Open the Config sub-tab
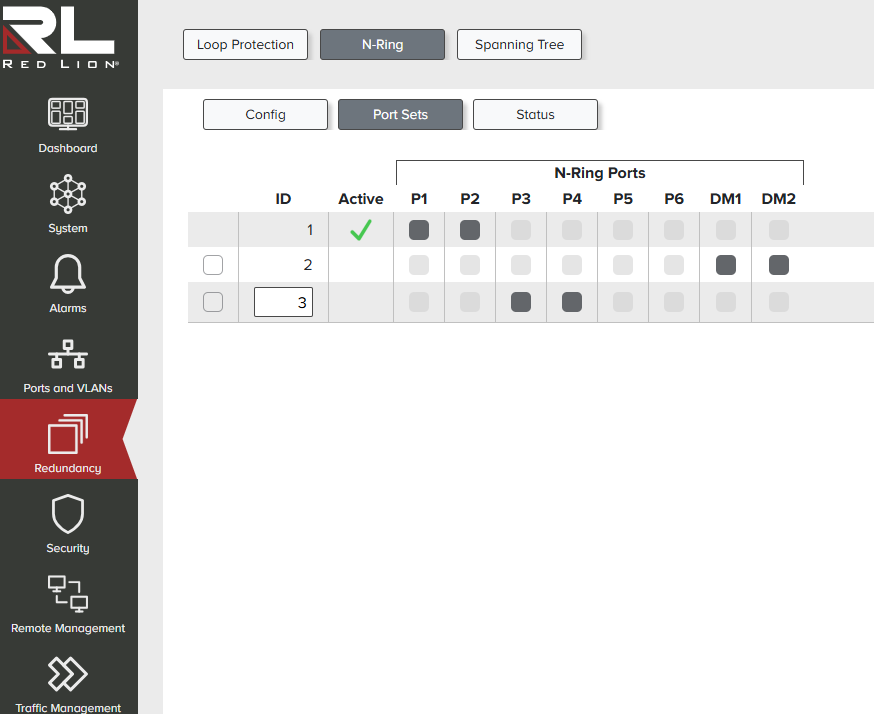Viewport: 874px width, 714px height. click(x=265, y=115)
